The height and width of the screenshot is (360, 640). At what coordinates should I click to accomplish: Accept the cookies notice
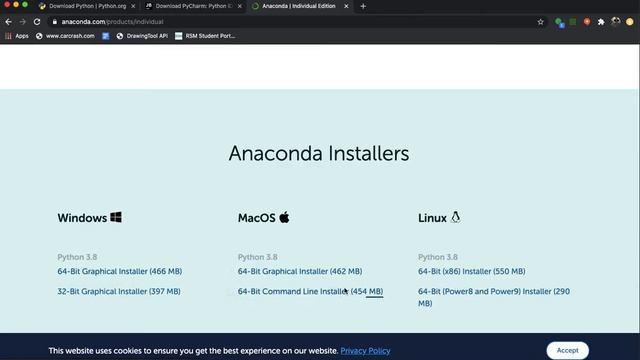pyautogui.click(x=567, y=350)
